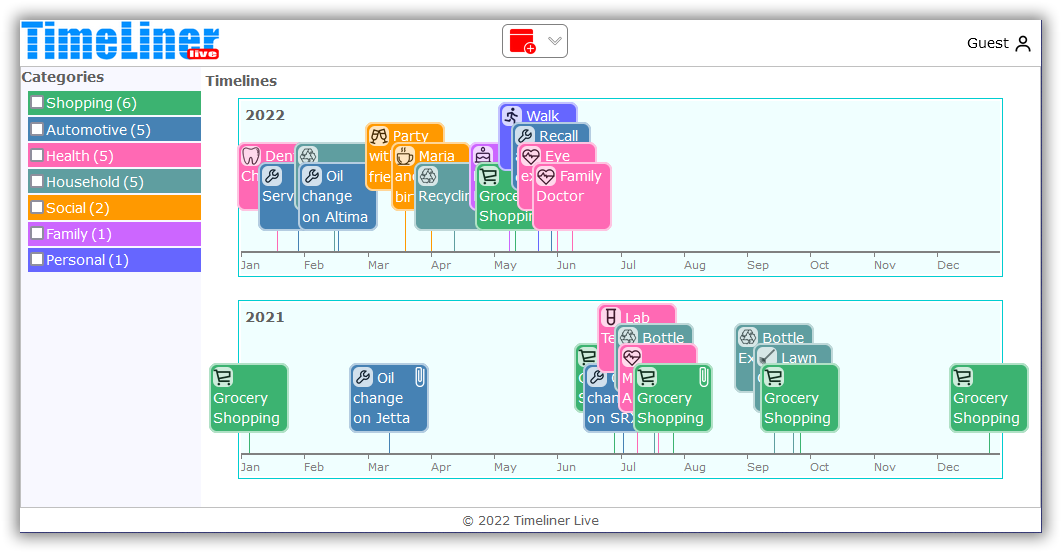
Task: Click the © 2022 Timeliner Live footer text
Action: 530,520
